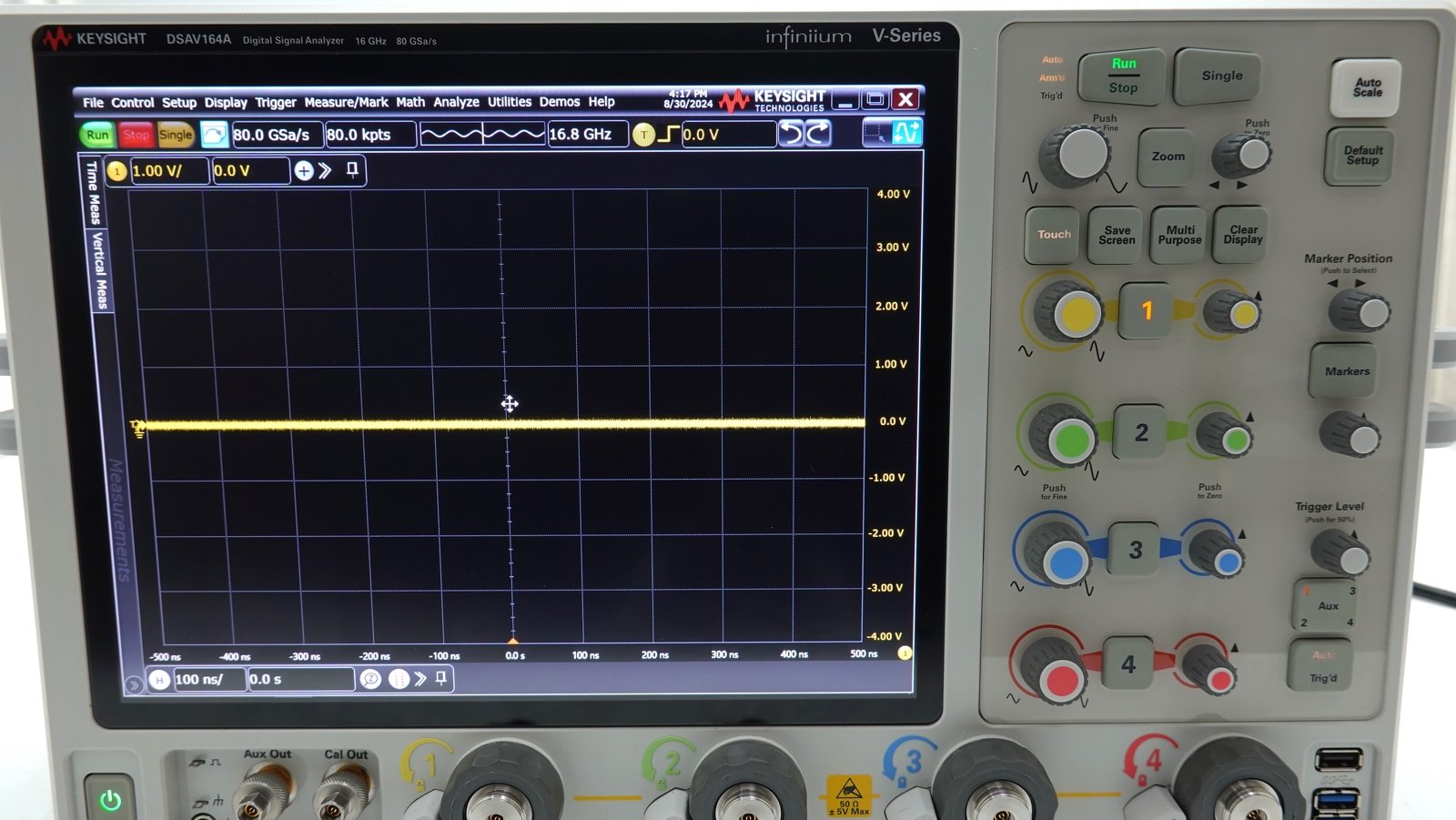The width and height of the screenshot is (1456, 820).
Task: Click the grid icon in horizontal bar
Action: (x=399, y=679)
